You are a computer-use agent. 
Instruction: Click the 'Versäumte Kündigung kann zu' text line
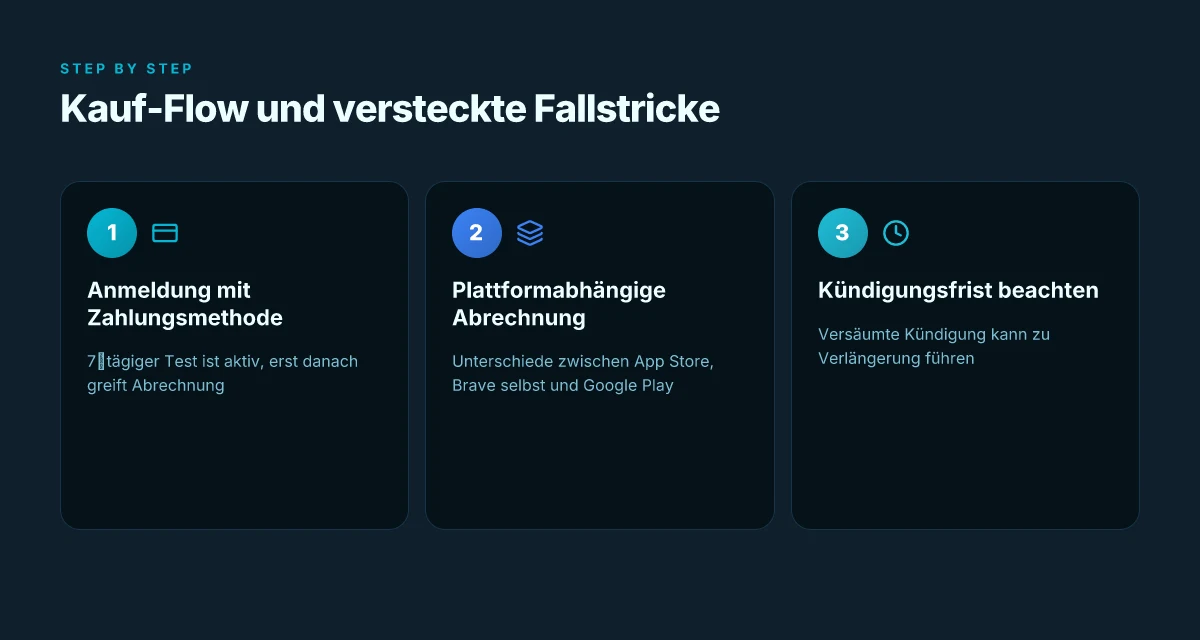point(934,334)
